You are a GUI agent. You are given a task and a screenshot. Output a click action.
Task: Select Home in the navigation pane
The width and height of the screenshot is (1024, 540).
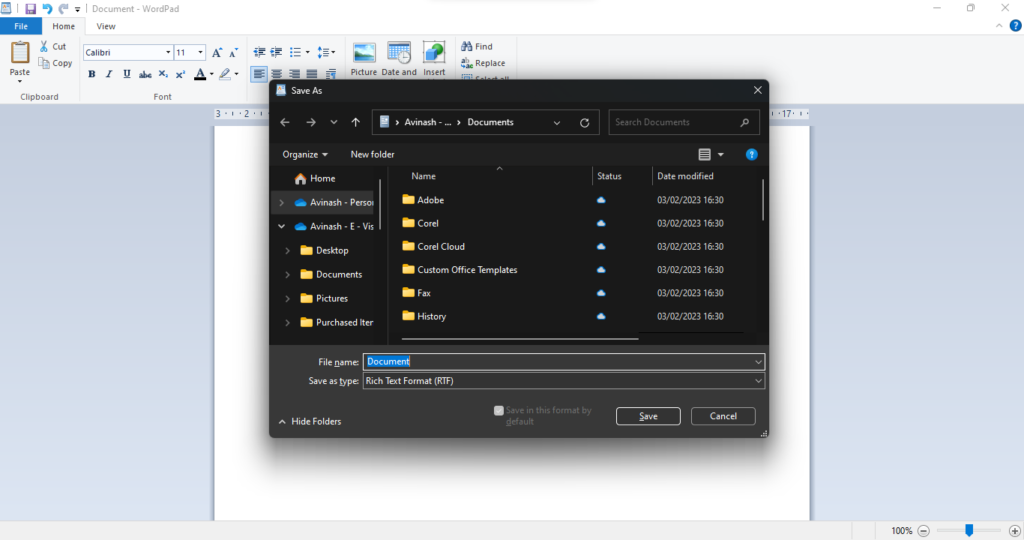(323, 178)
